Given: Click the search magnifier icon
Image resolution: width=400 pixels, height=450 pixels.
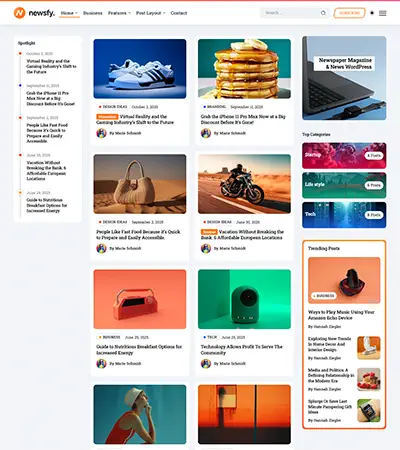Looking at the screenshot, I should [x=323, y=13].
